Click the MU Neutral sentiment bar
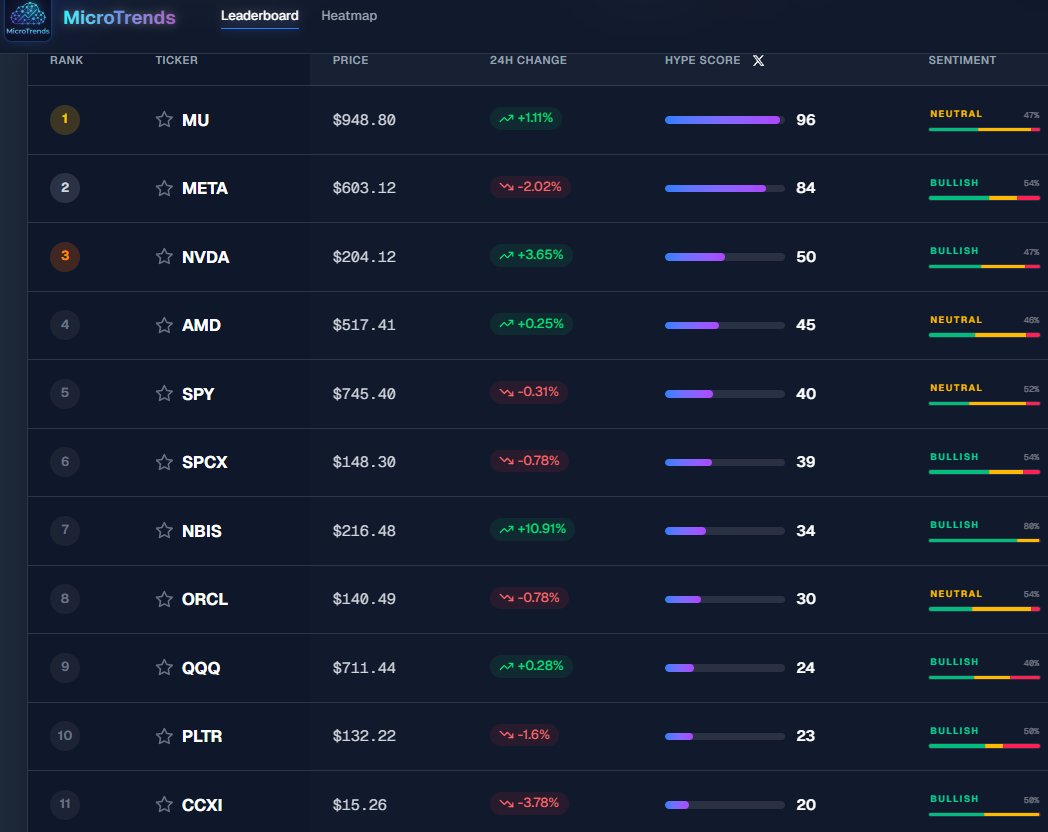Screen dimensions: 1048x832 click(984, 130)
